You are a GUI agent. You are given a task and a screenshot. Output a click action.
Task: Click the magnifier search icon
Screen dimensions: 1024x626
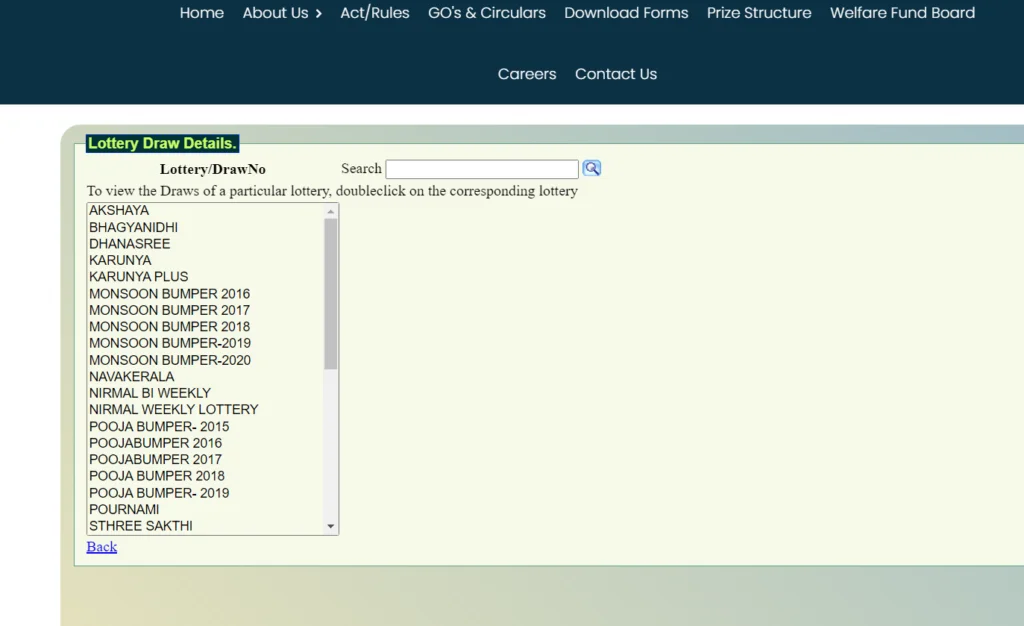point(592,168)
